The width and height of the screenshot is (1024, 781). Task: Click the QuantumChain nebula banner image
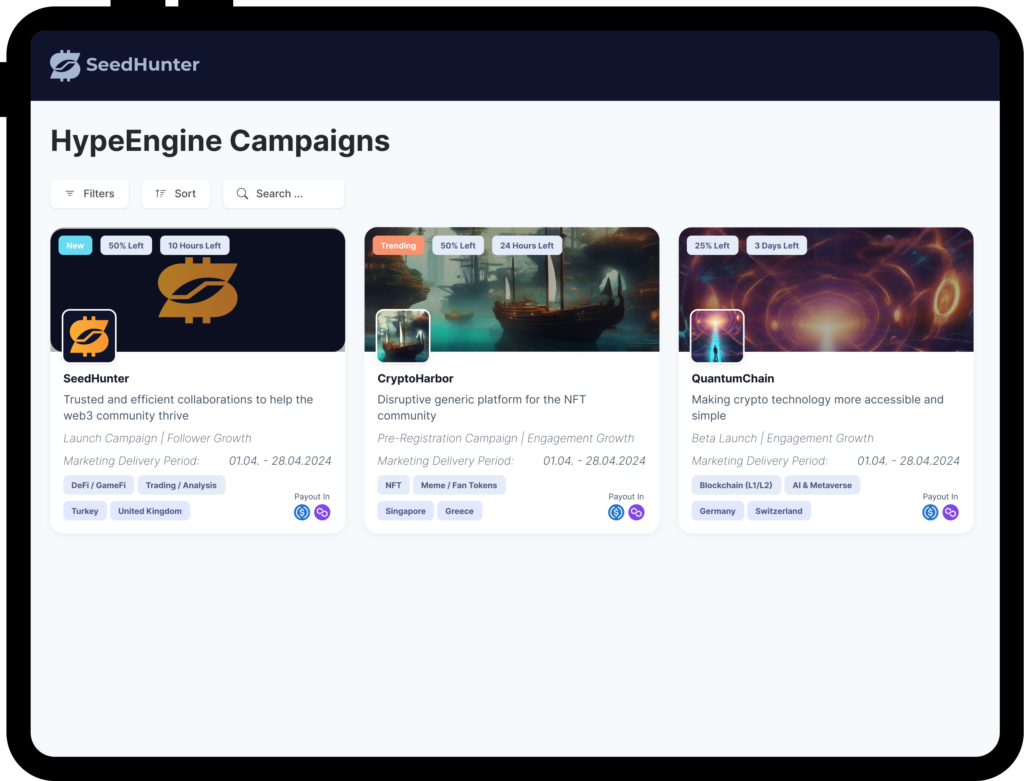coord(826,290)
